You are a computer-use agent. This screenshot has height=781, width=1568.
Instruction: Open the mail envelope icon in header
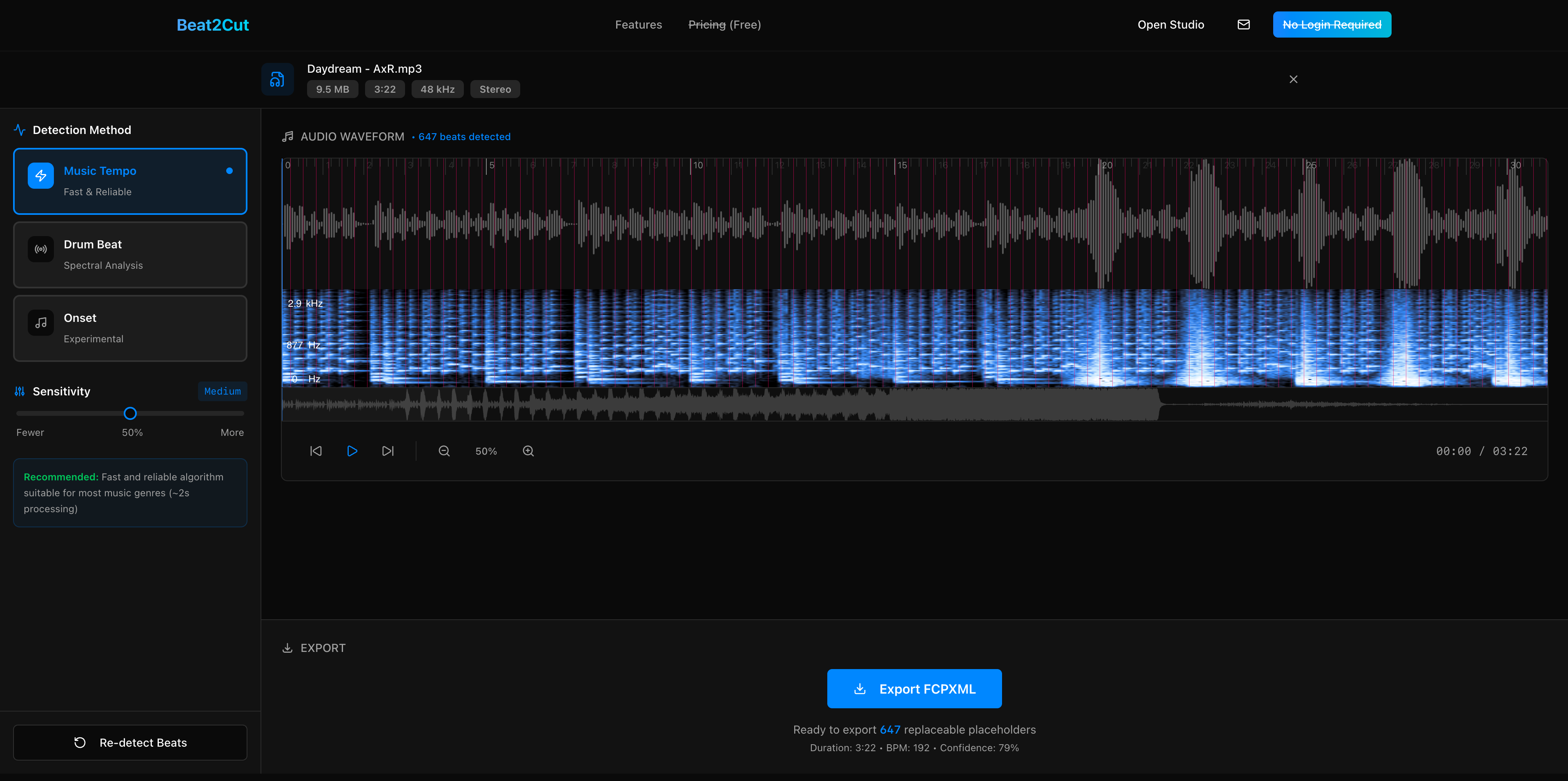point(1243,25)
